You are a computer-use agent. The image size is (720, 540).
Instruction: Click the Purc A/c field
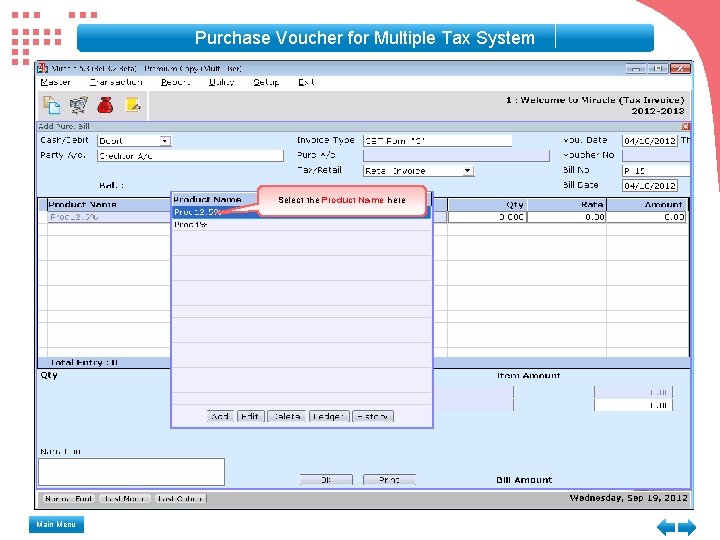pyautogui.click(x=456, y=156)
